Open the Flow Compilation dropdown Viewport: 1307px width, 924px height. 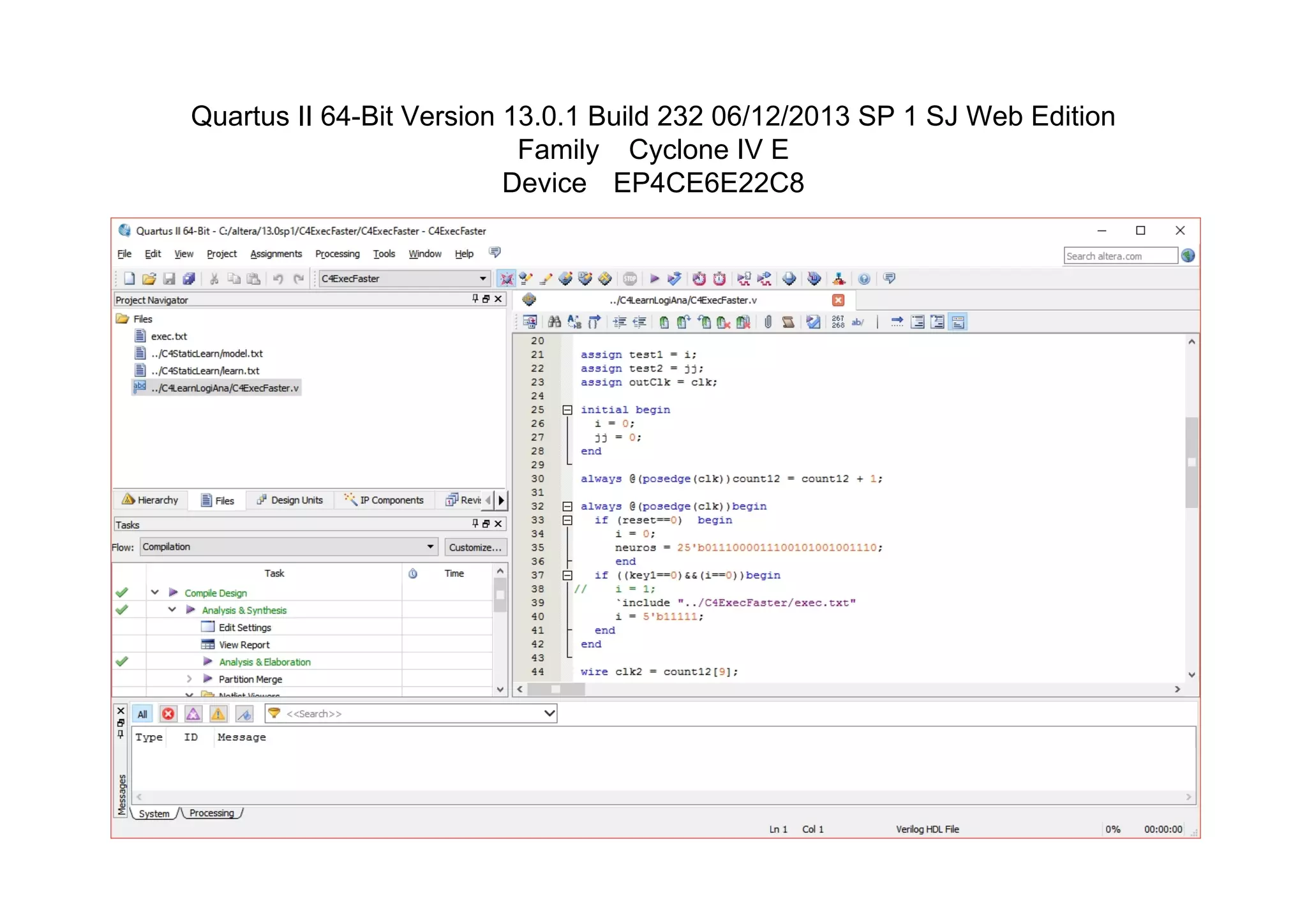pyautogui.click(x=288, y=547)
